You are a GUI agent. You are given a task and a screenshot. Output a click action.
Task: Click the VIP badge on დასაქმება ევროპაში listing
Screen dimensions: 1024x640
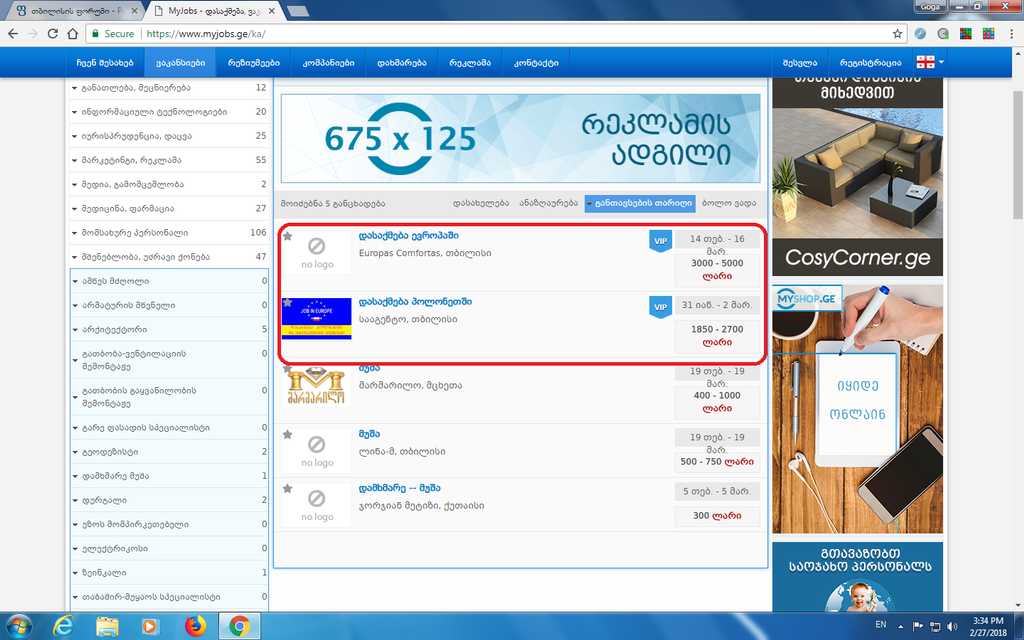[660, 240]
